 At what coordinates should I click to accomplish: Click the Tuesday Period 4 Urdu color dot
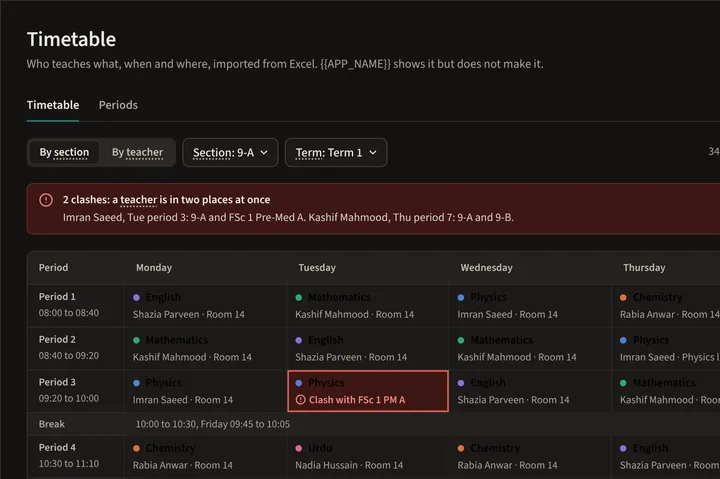click(x=299, y=448)
